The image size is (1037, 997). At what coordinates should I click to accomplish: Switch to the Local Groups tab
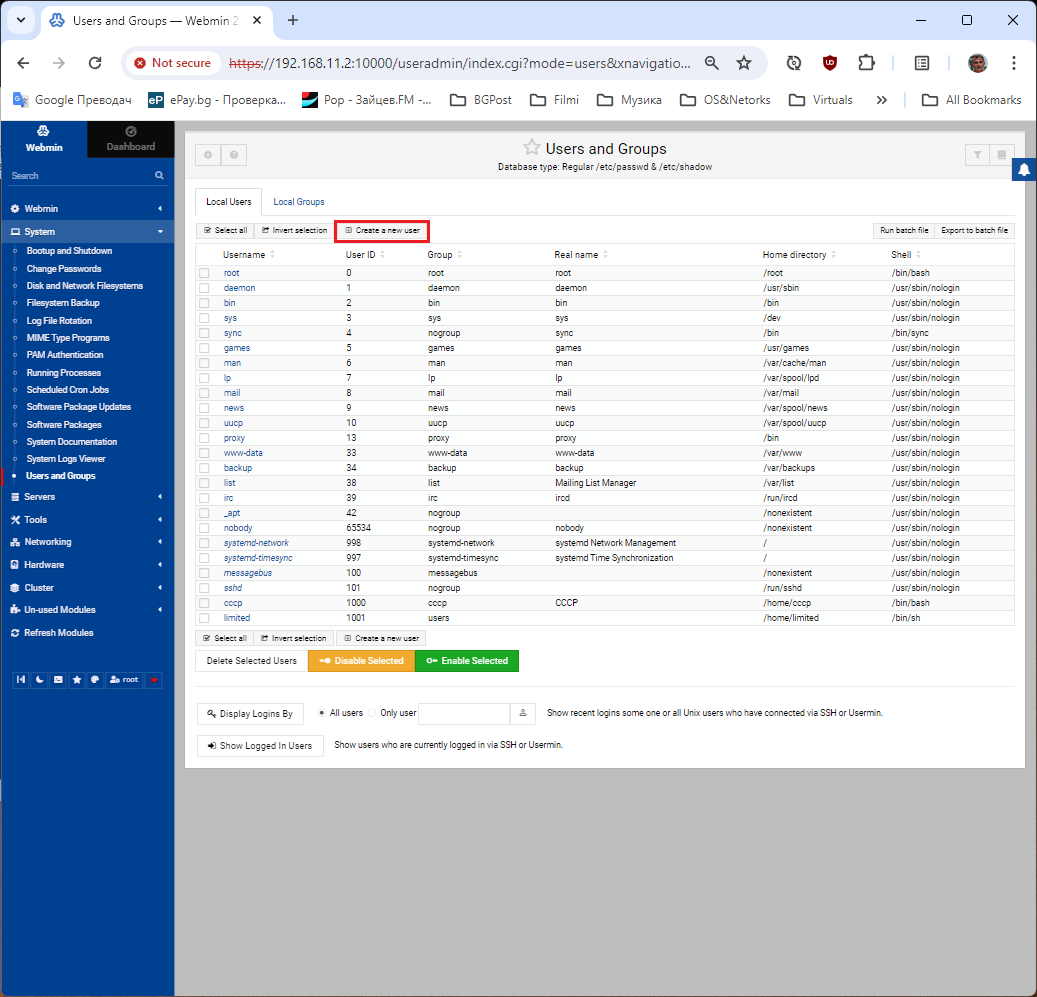(299, 202)
